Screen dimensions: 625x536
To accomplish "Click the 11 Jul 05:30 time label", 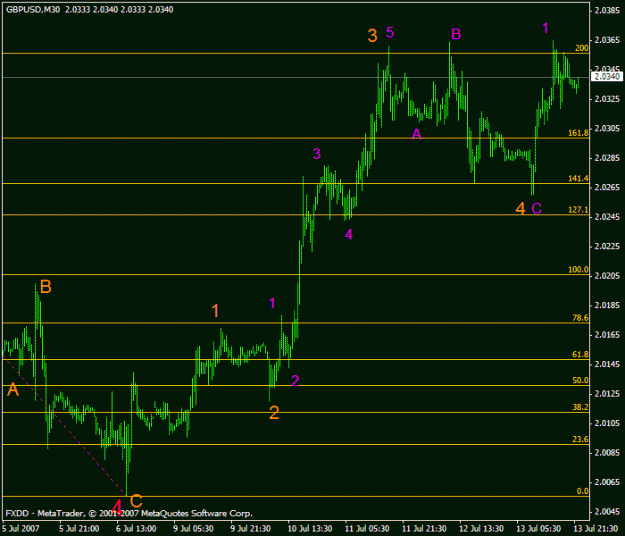I will point(367,529).
